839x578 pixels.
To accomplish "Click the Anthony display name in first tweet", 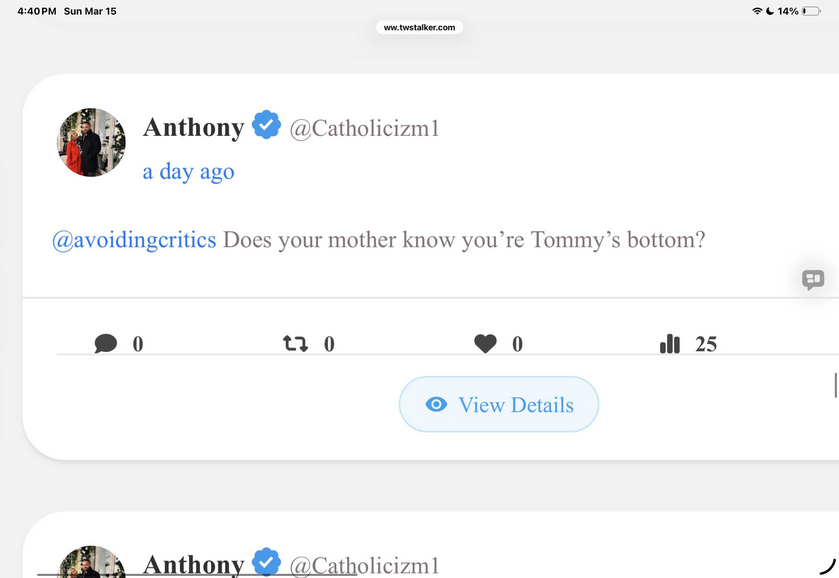I will pyautogui.click(x=193, y=127).
